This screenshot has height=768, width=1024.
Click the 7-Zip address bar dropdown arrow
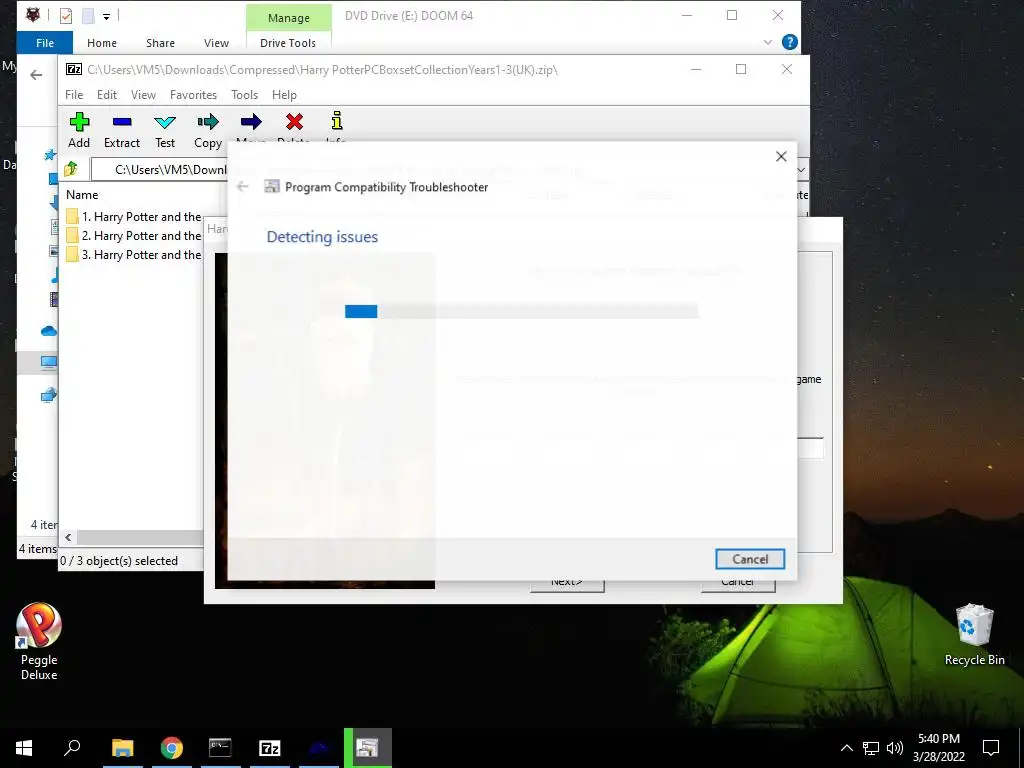[x=801, y=170]
